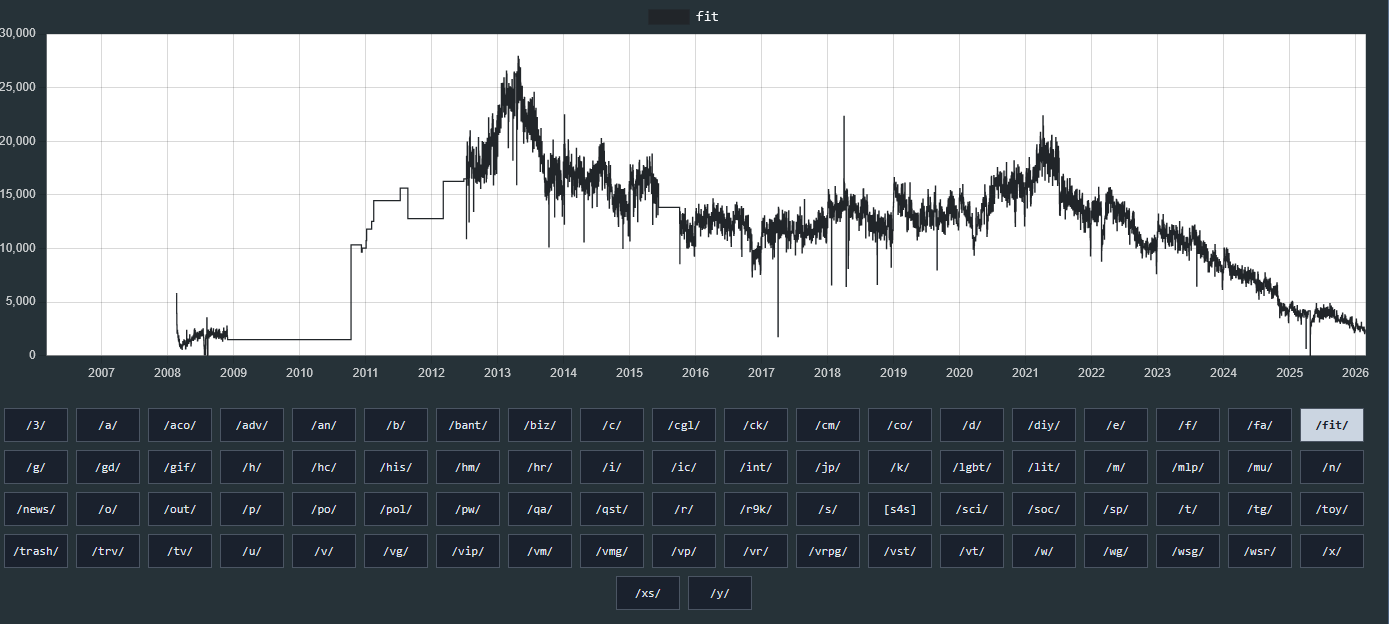The width and height of the screenshot is (1389, 624).
Task: Select the /bant/ board button
Action: [468, 425]
